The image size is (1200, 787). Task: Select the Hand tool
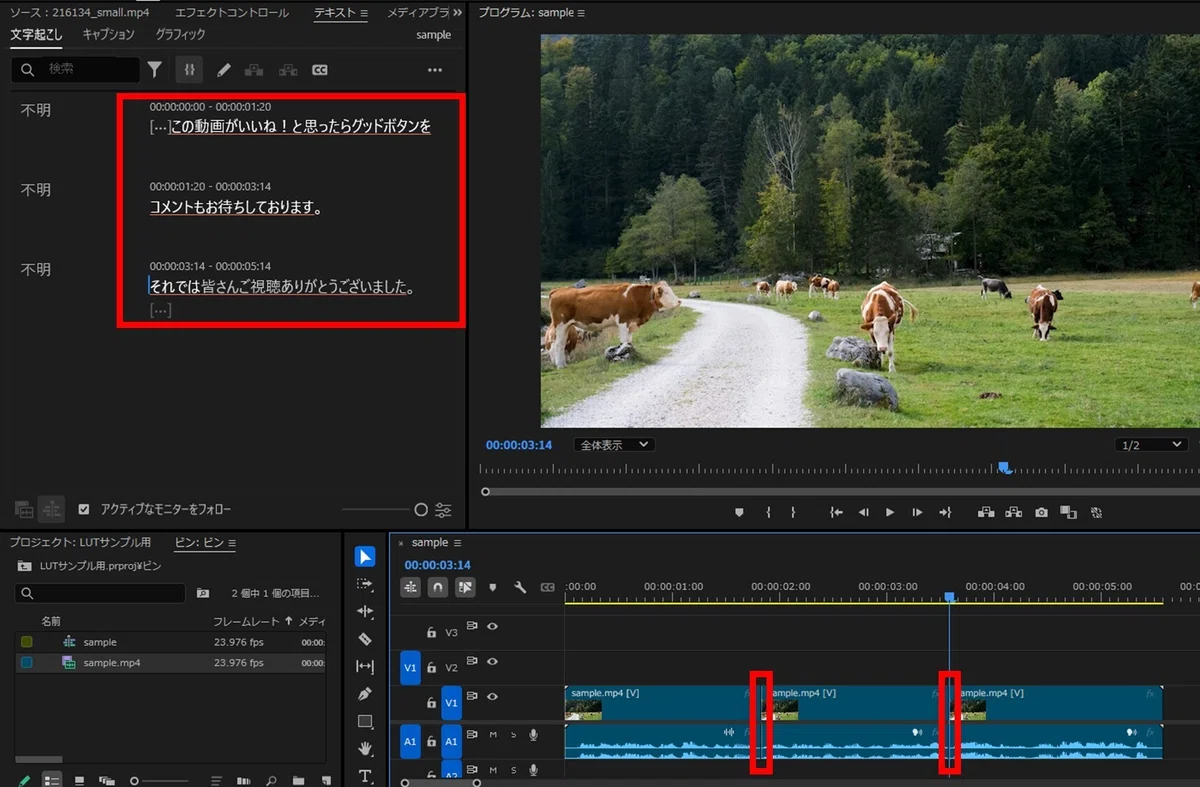coord(365,748)
